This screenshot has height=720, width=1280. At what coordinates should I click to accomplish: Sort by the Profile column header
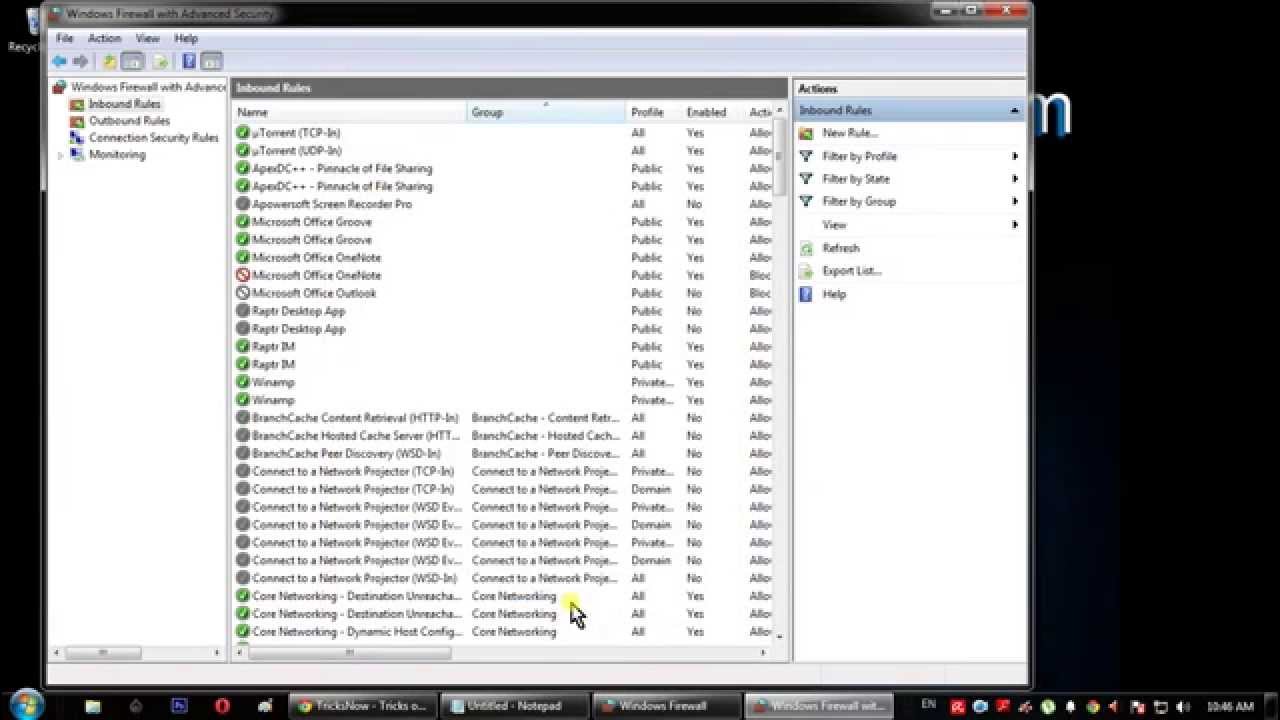654,112
